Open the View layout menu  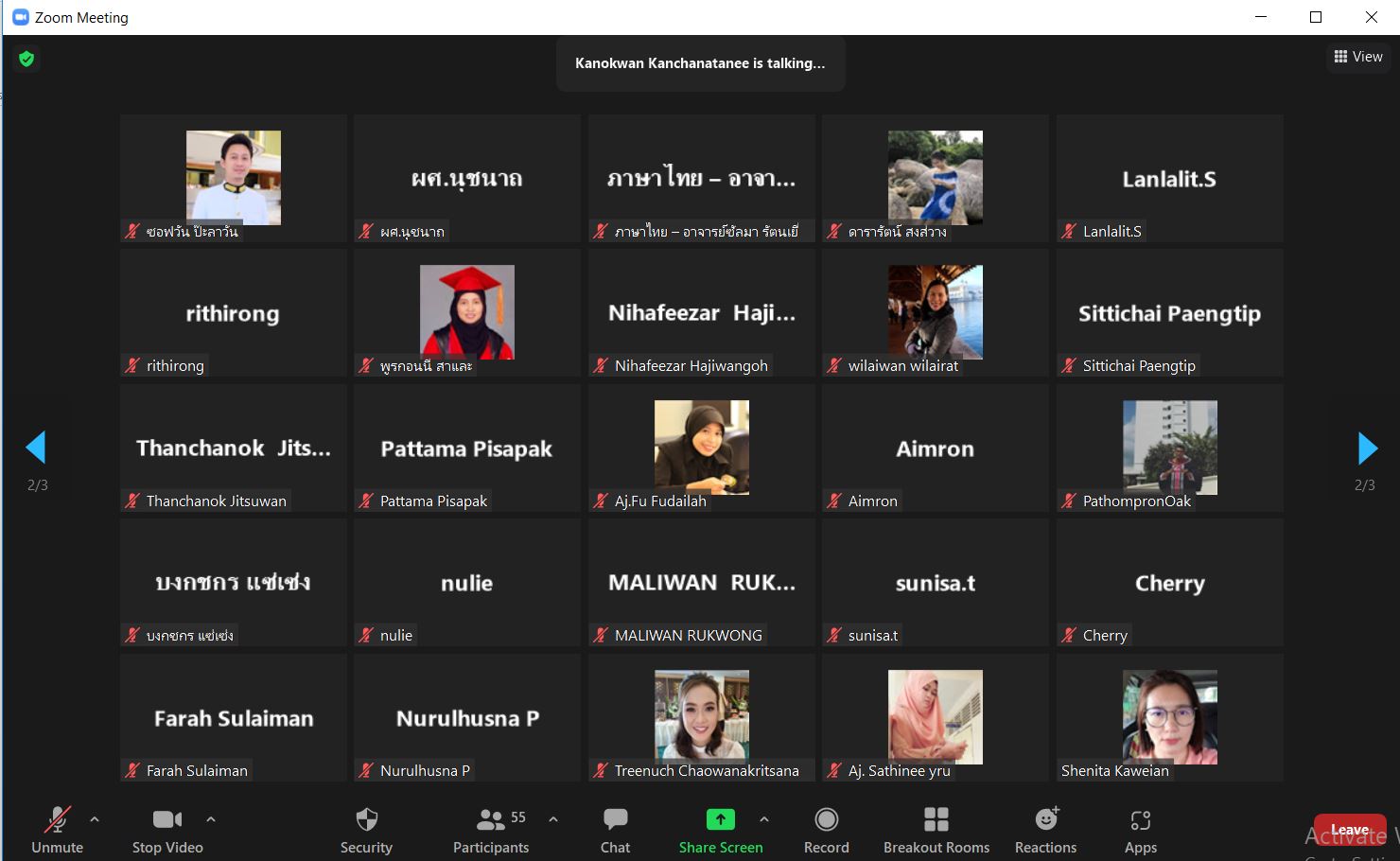(x=1357, y=57)
